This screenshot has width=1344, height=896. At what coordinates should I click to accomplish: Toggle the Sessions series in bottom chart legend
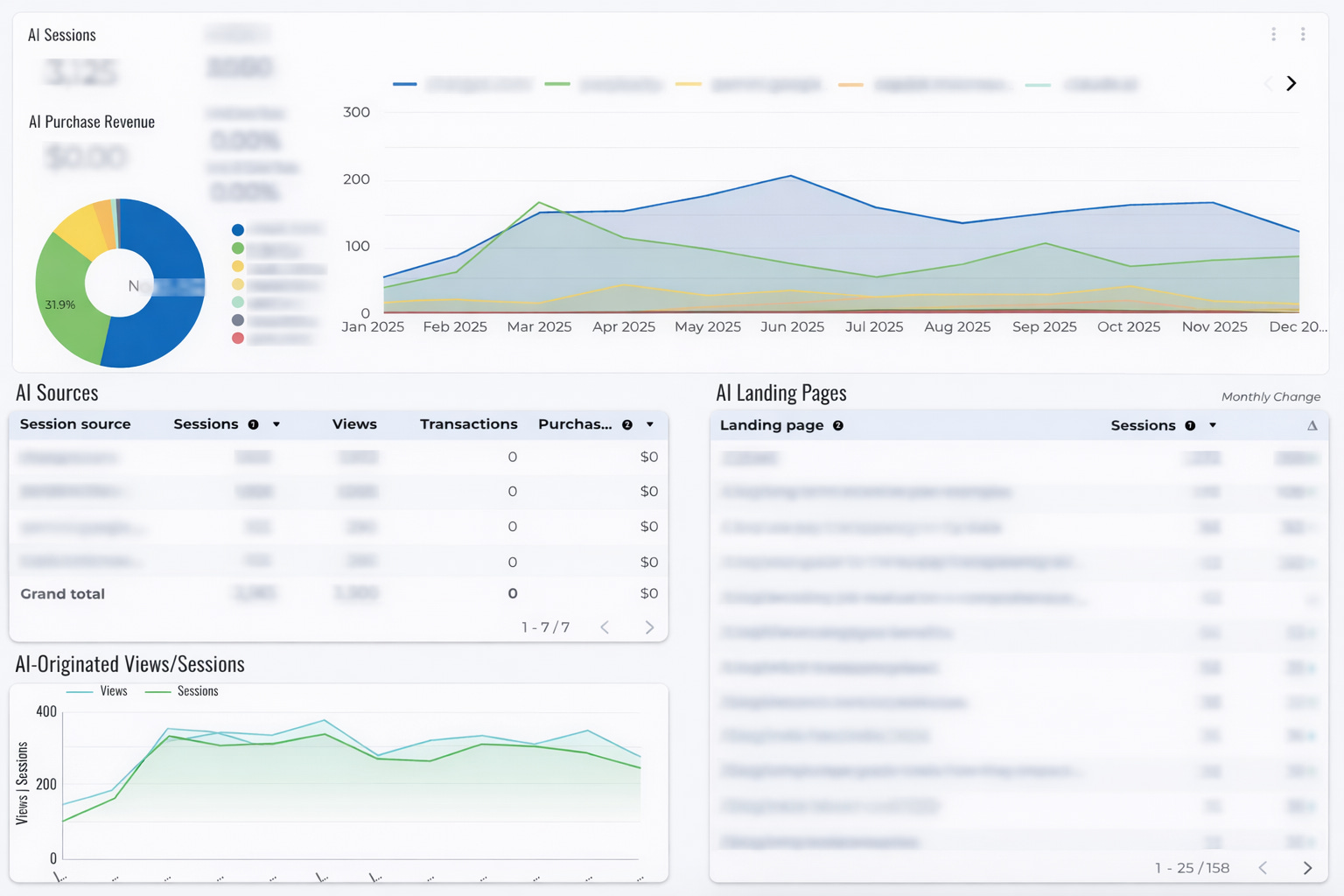[181, 691]
